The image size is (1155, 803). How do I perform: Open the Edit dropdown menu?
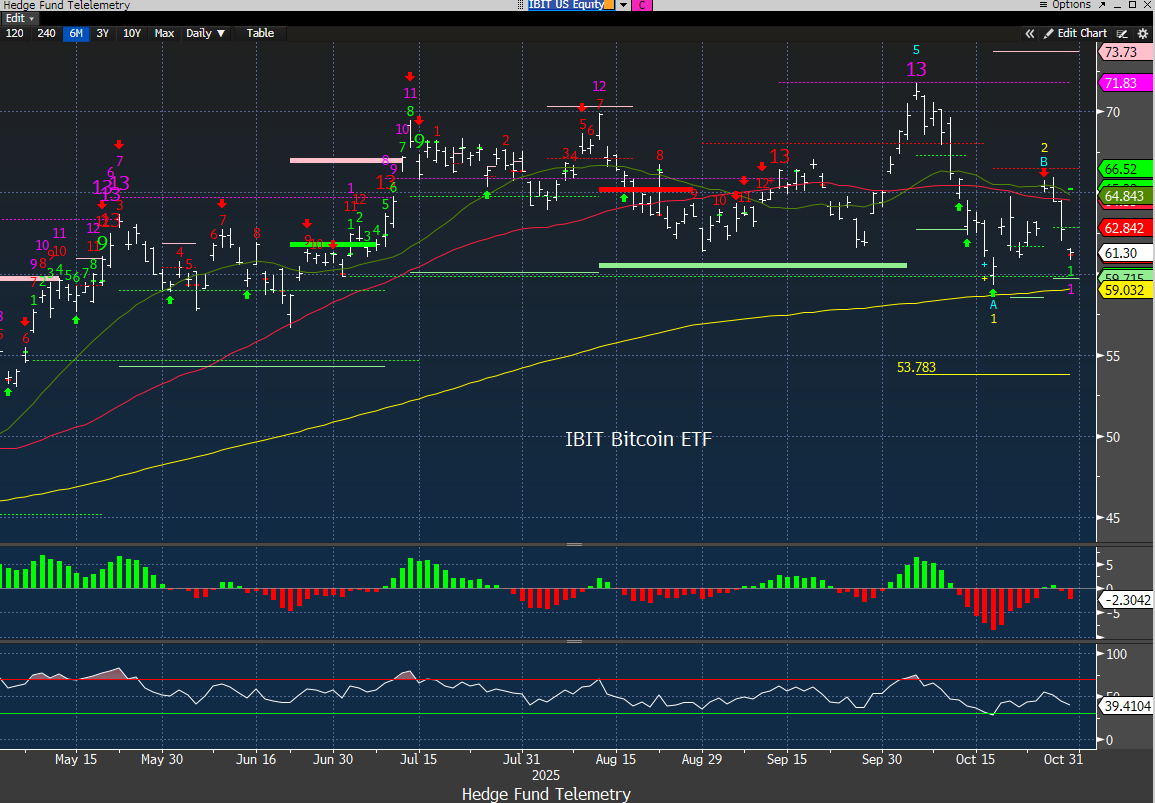tap(20, 19)
